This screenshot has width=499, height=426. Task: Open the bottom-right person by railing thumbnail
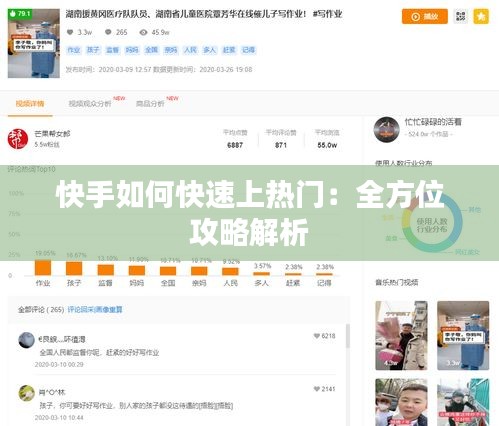(x=463, y=402)
